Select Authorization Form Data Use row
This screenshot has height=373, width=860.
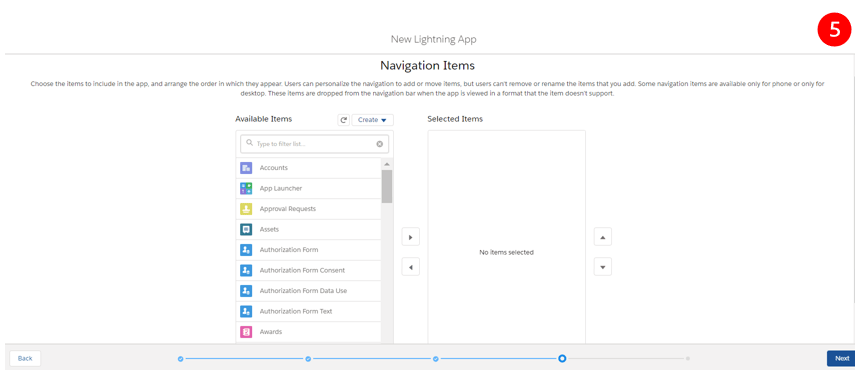309,291
